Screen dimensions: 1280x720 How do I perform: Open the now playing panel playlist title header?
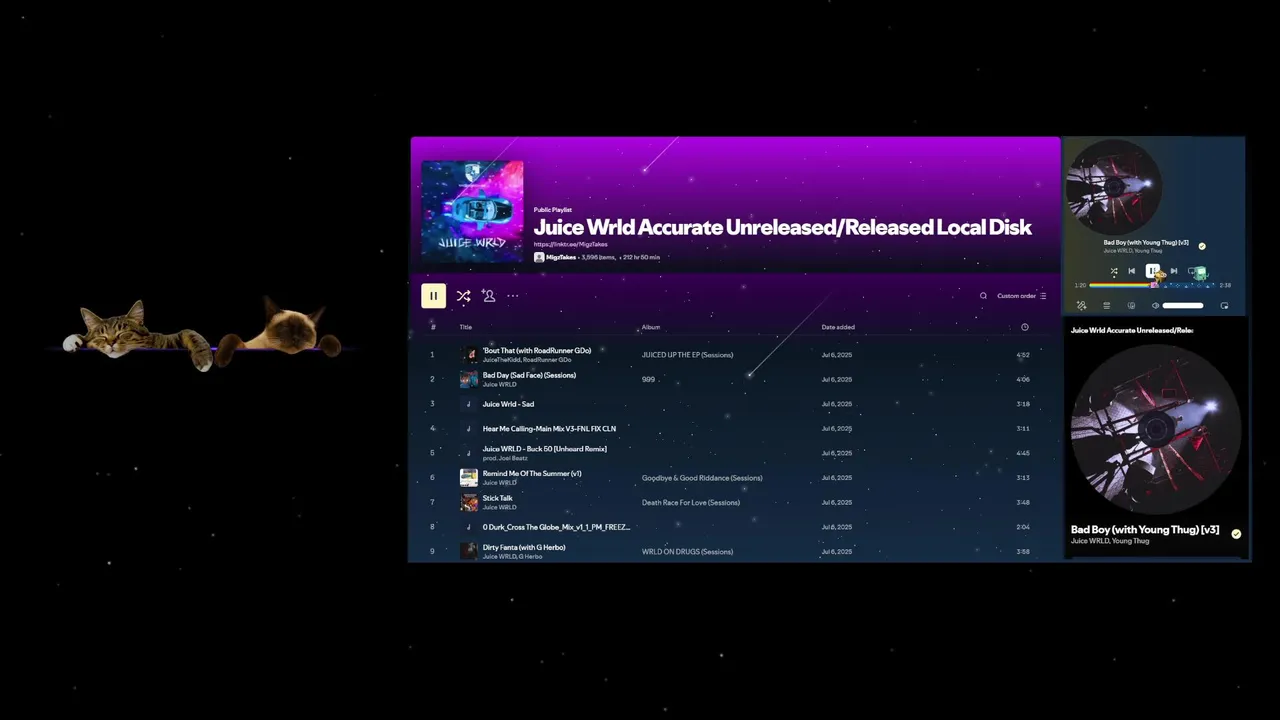1132,330
